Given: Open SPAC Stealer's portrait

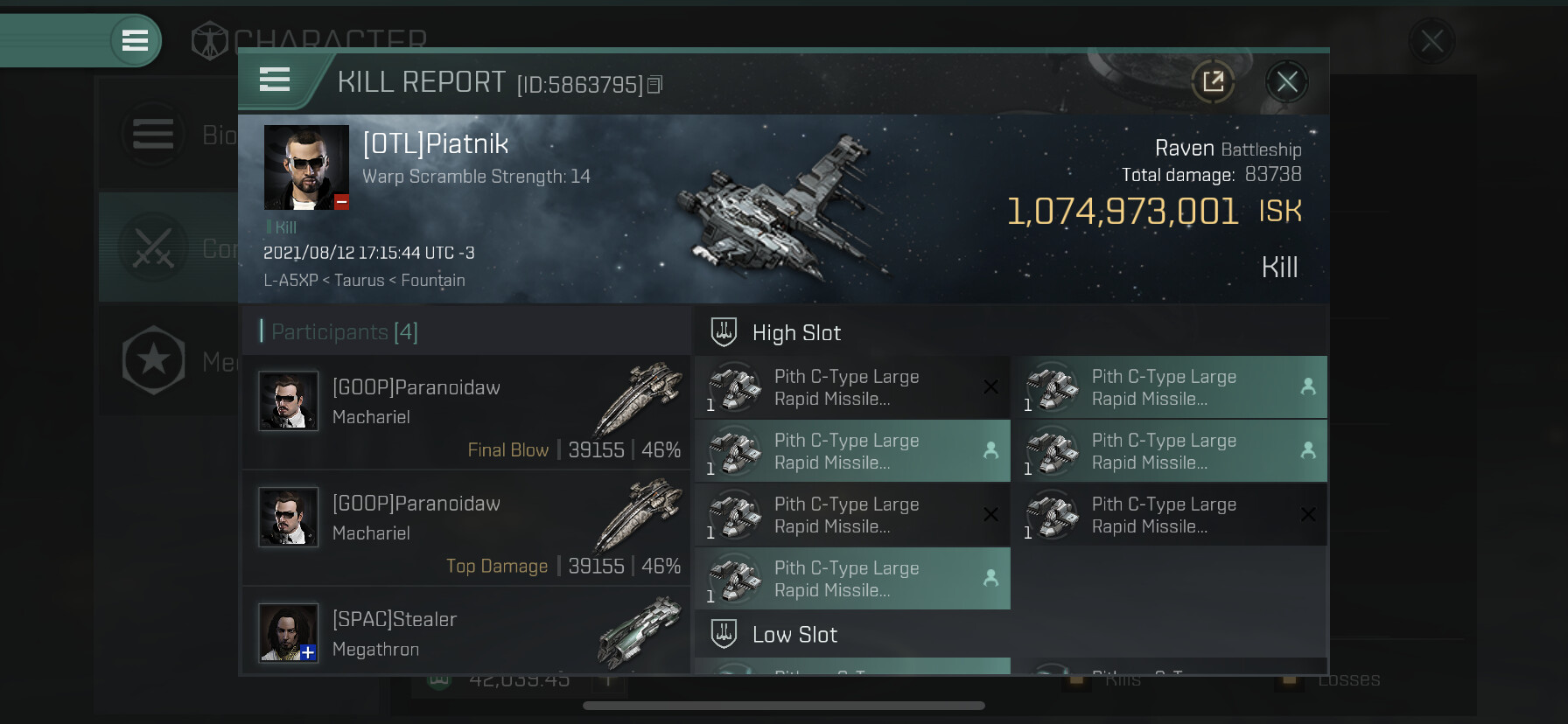Looking at the screenshot, I should click(288, 633).
